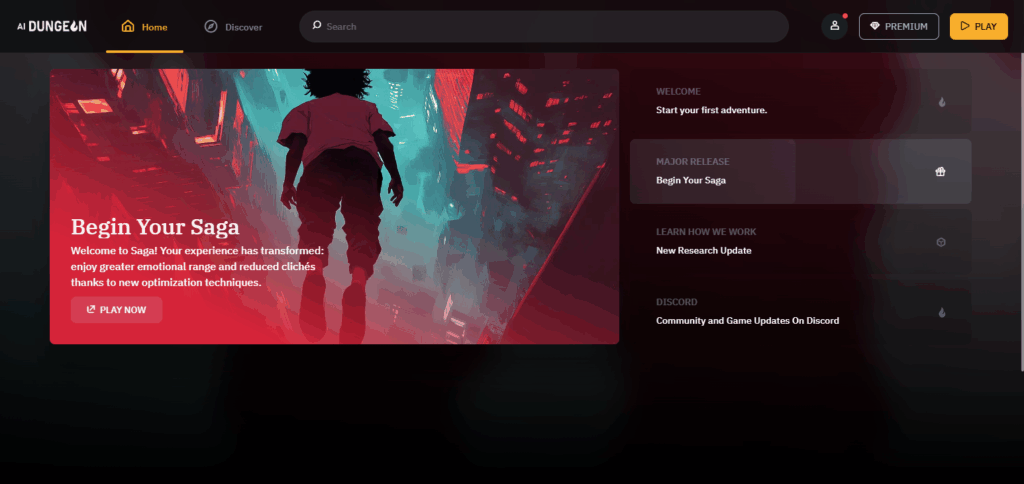Select the WELCOME Start your first adventure card
Viewport: 1024px width, 484px height.
coord(801,101)
